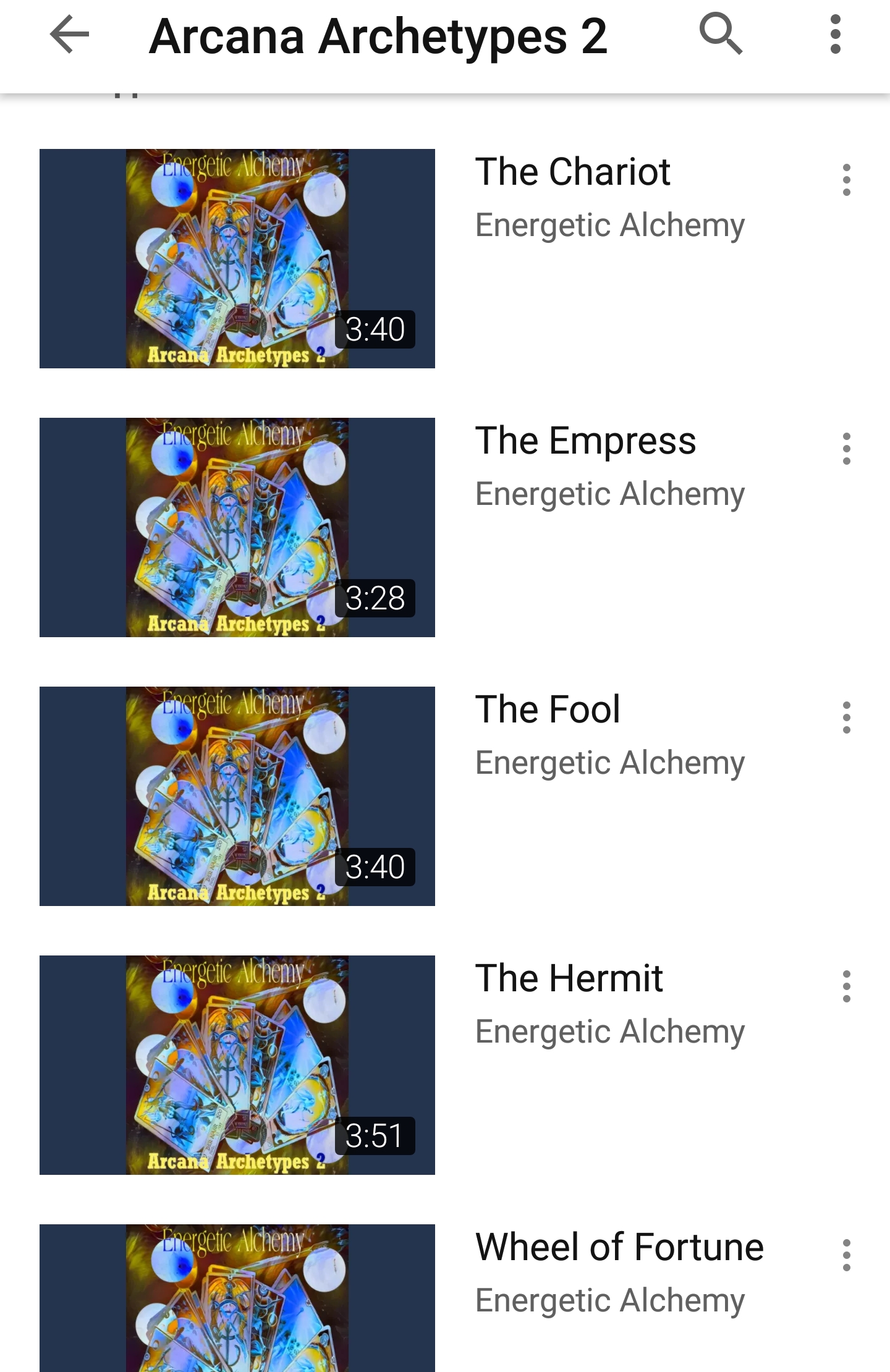Play The Hermit video thumbnail
Viewport: 890px width, 1372px height.
click(x=237, y=1065)
